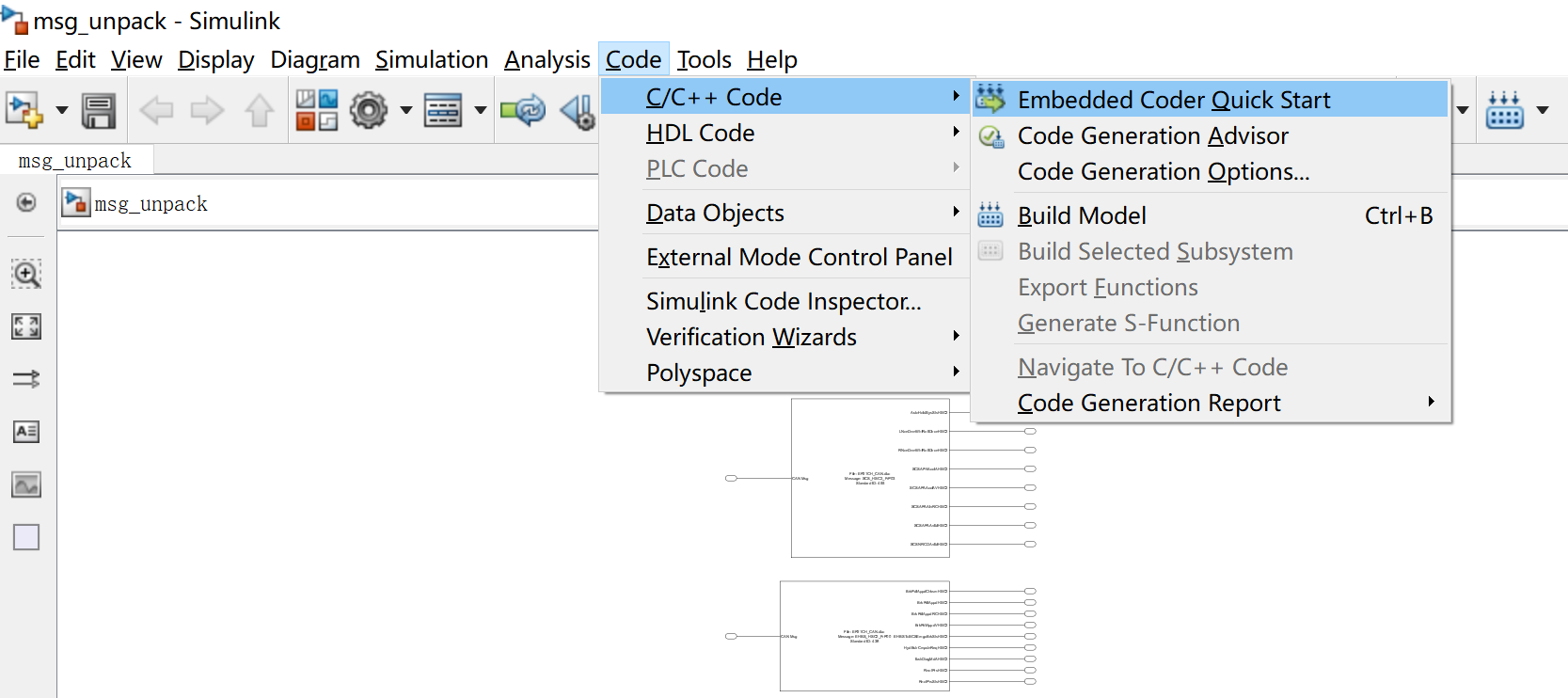
Task: Expand the Data Objects submenu
Action: click(785, 213)
